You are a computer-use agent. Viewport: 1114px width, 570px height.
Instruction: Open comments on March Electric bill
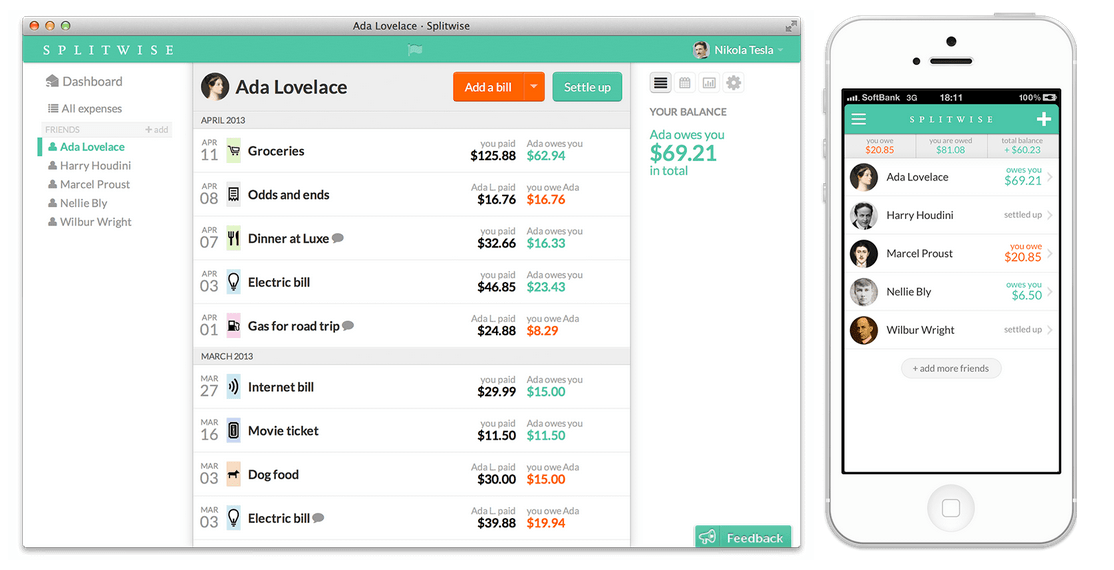318,518
